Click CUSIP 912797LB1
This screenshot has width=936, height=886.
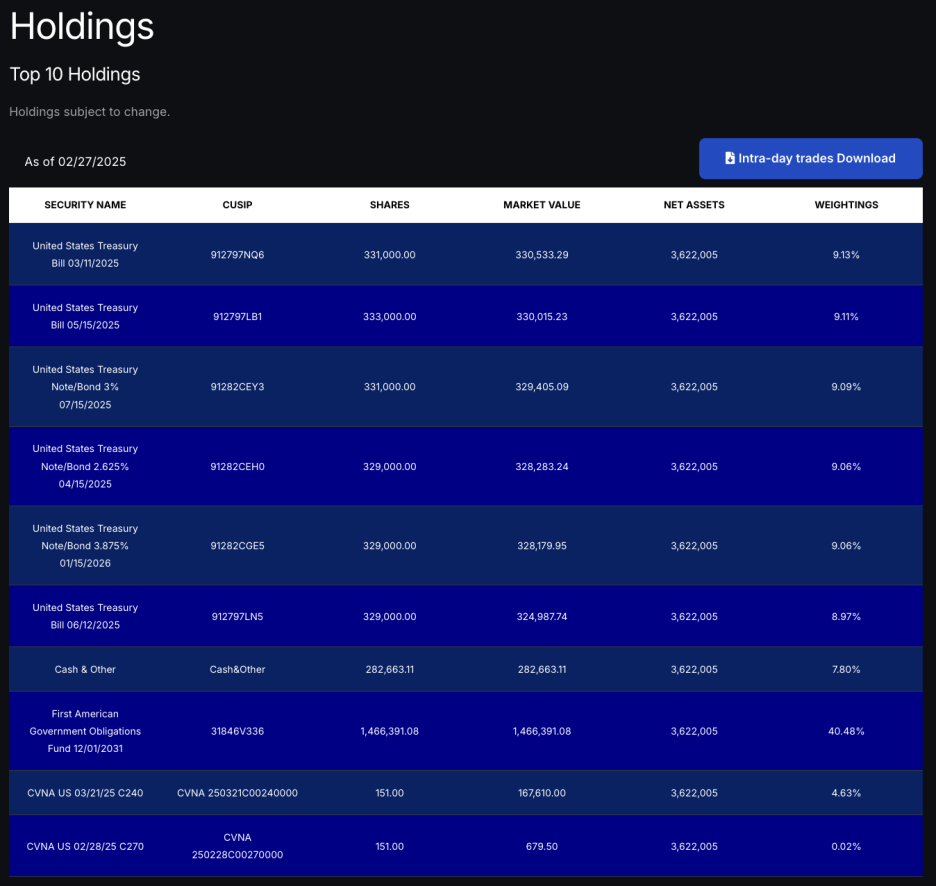click(238, 316)
